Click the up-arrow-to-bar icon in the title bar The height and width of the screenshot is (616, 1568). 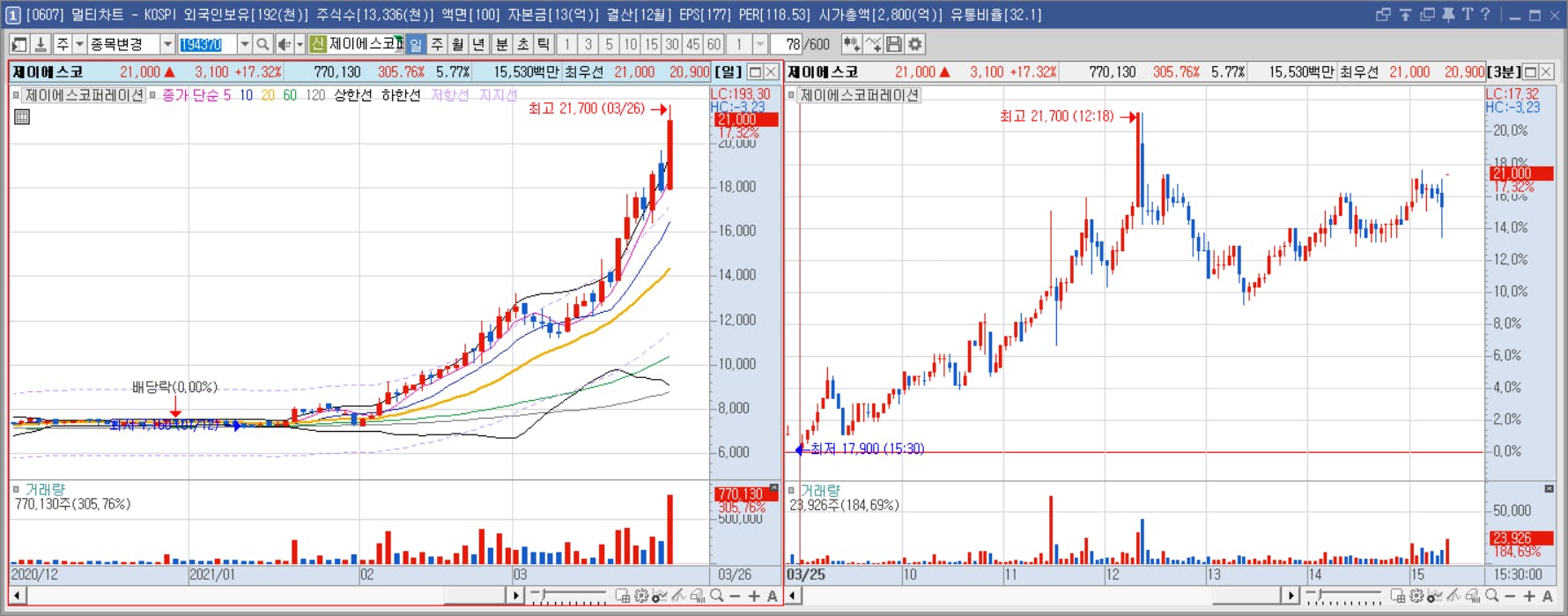click(1405, 14)
